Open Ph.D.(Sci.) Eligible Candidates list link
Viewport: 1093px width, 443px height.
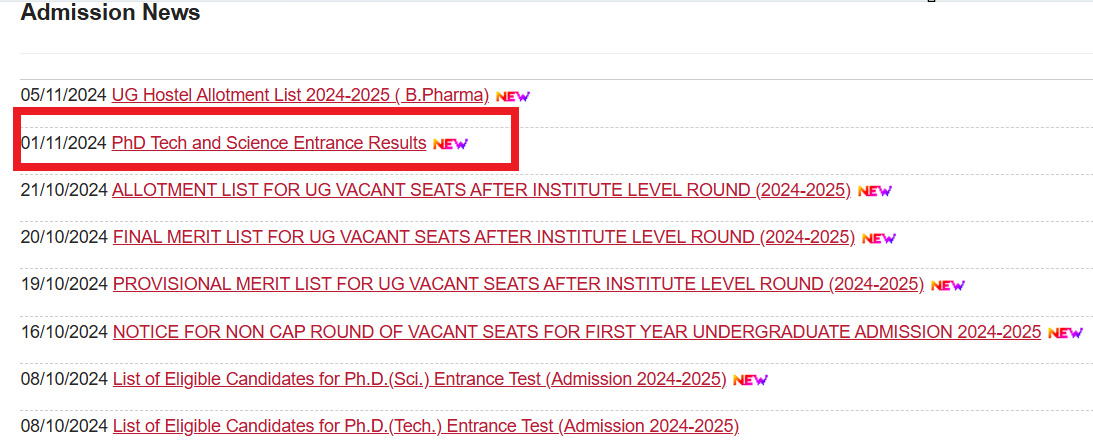(419, 379)
